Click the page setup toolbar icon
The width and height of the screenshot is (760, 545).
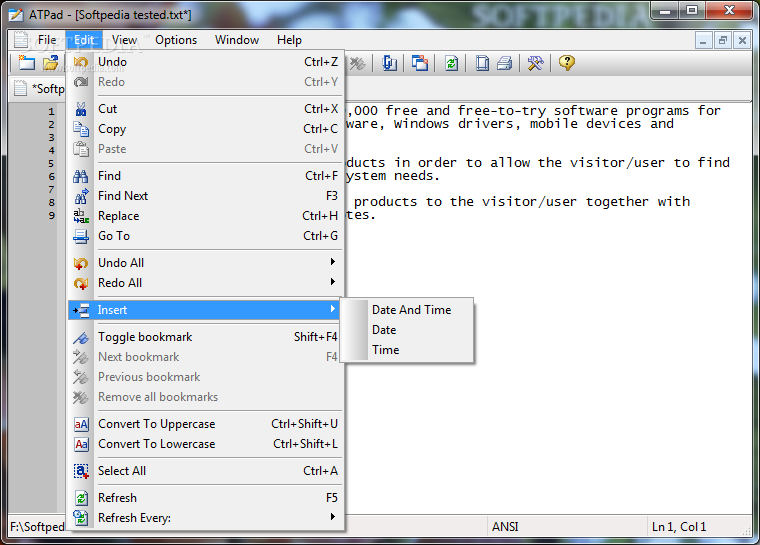pyautogui.click(x=482, y=63)
